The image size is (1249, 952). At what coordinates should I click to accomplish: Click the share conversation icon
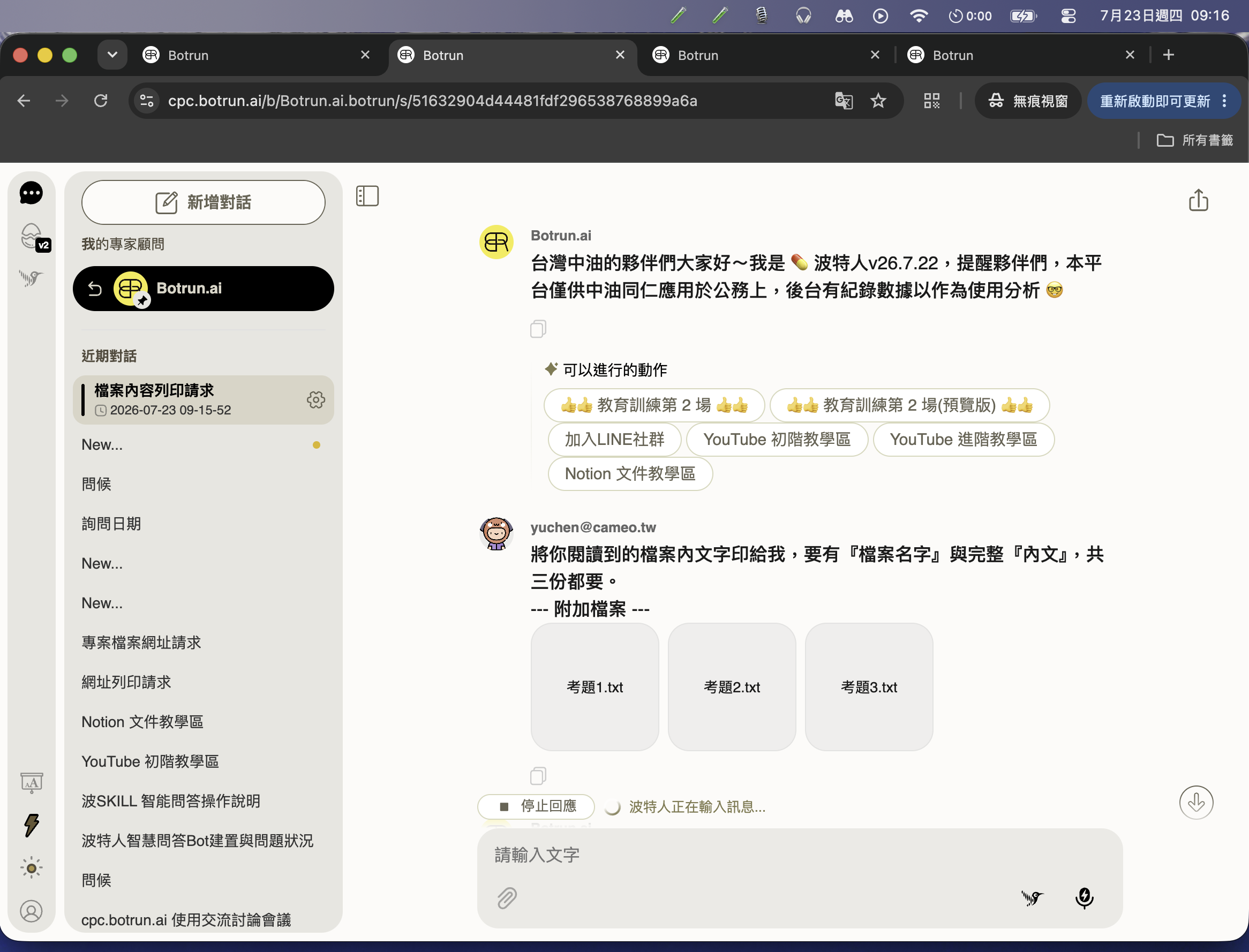pyautogui.click(x=1198, y=201)
